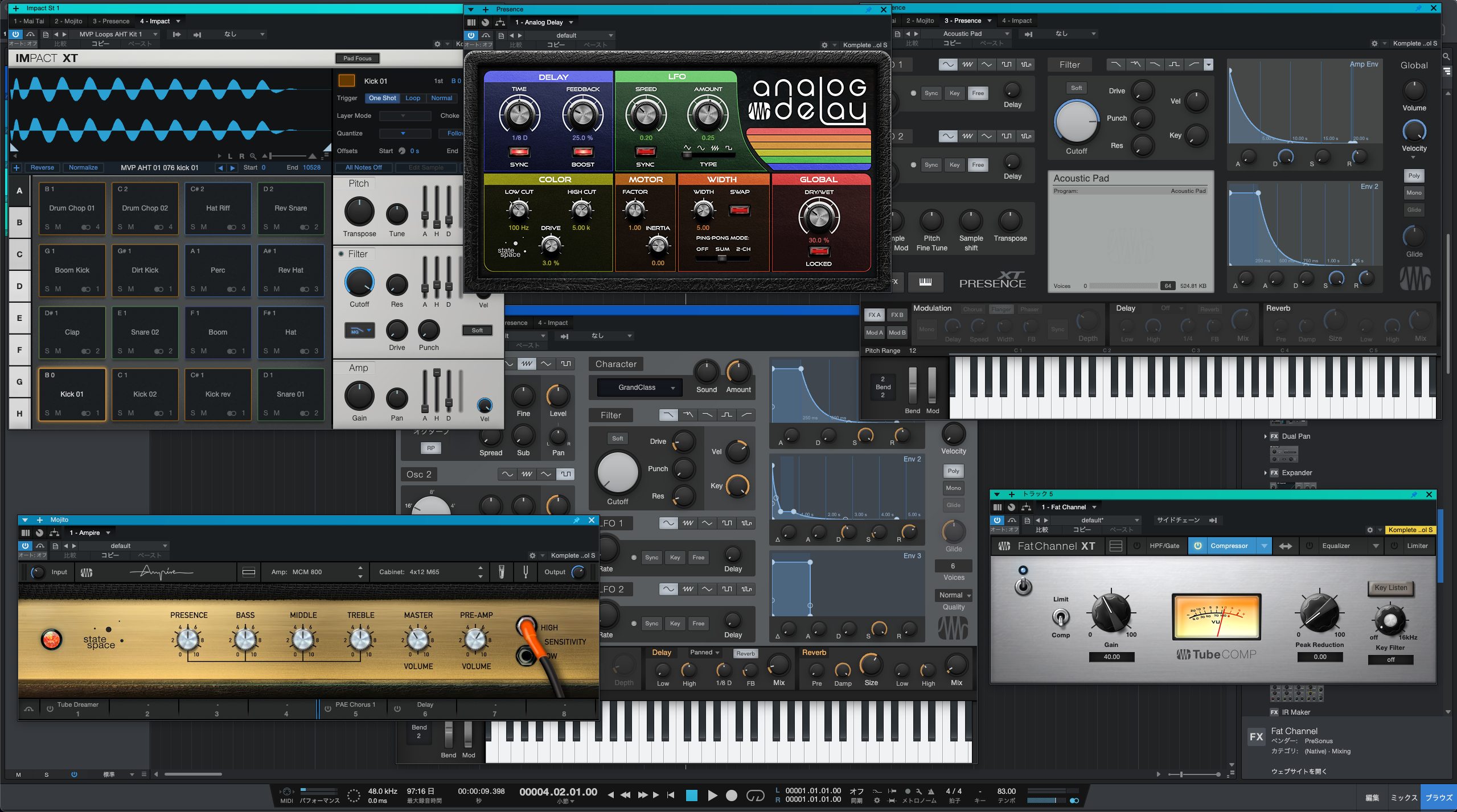Image resolution: width=1457 pixels, height=812 pixels.
Task: Switch to 2 - Mojito tab in Impact window
Action: pyautogui.click(x=68, y=21)
